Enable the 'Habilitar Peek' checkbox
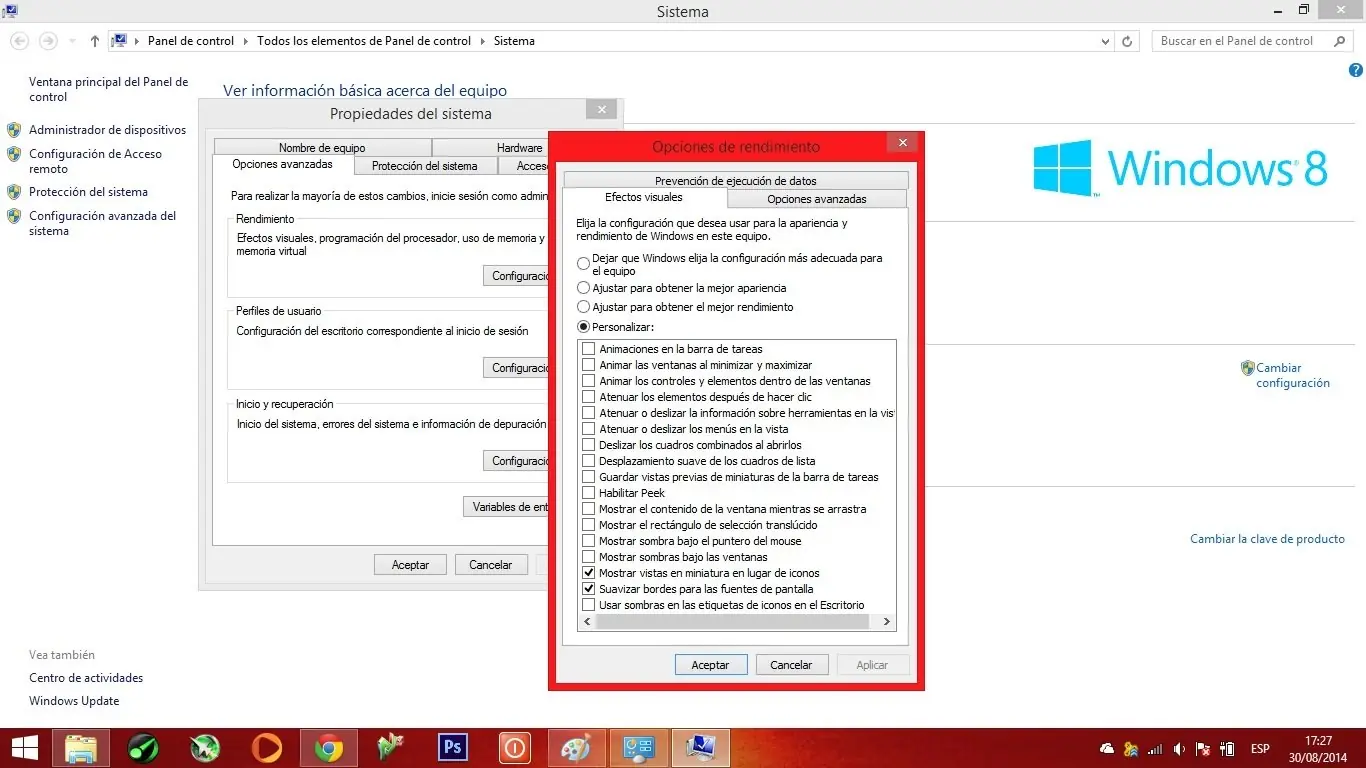Viewport: 1366px width, 768px height. point(589,493)
